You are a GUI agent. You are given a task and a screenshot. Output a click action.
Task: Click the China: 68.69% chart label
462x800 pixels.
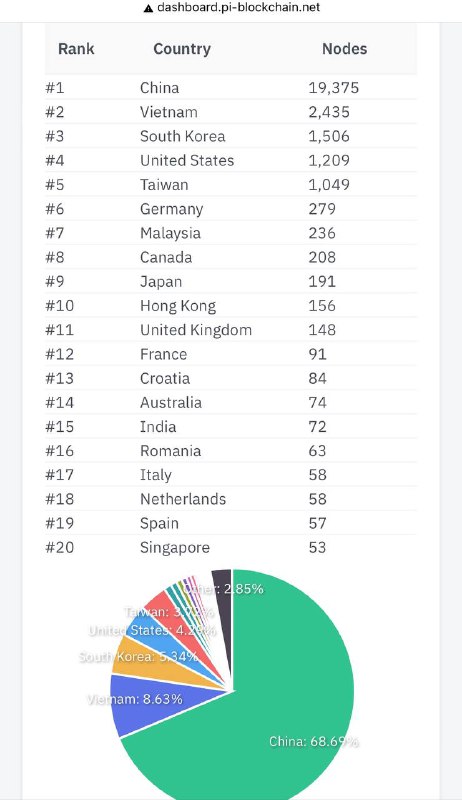313,741
